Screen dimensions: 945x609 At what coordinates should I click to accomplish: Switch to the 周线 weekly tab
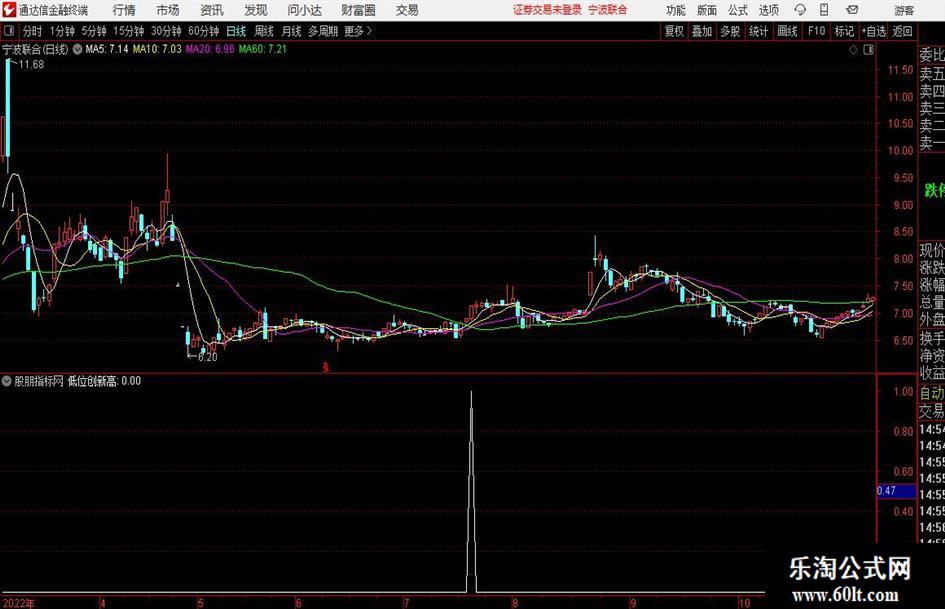(264, 31)
